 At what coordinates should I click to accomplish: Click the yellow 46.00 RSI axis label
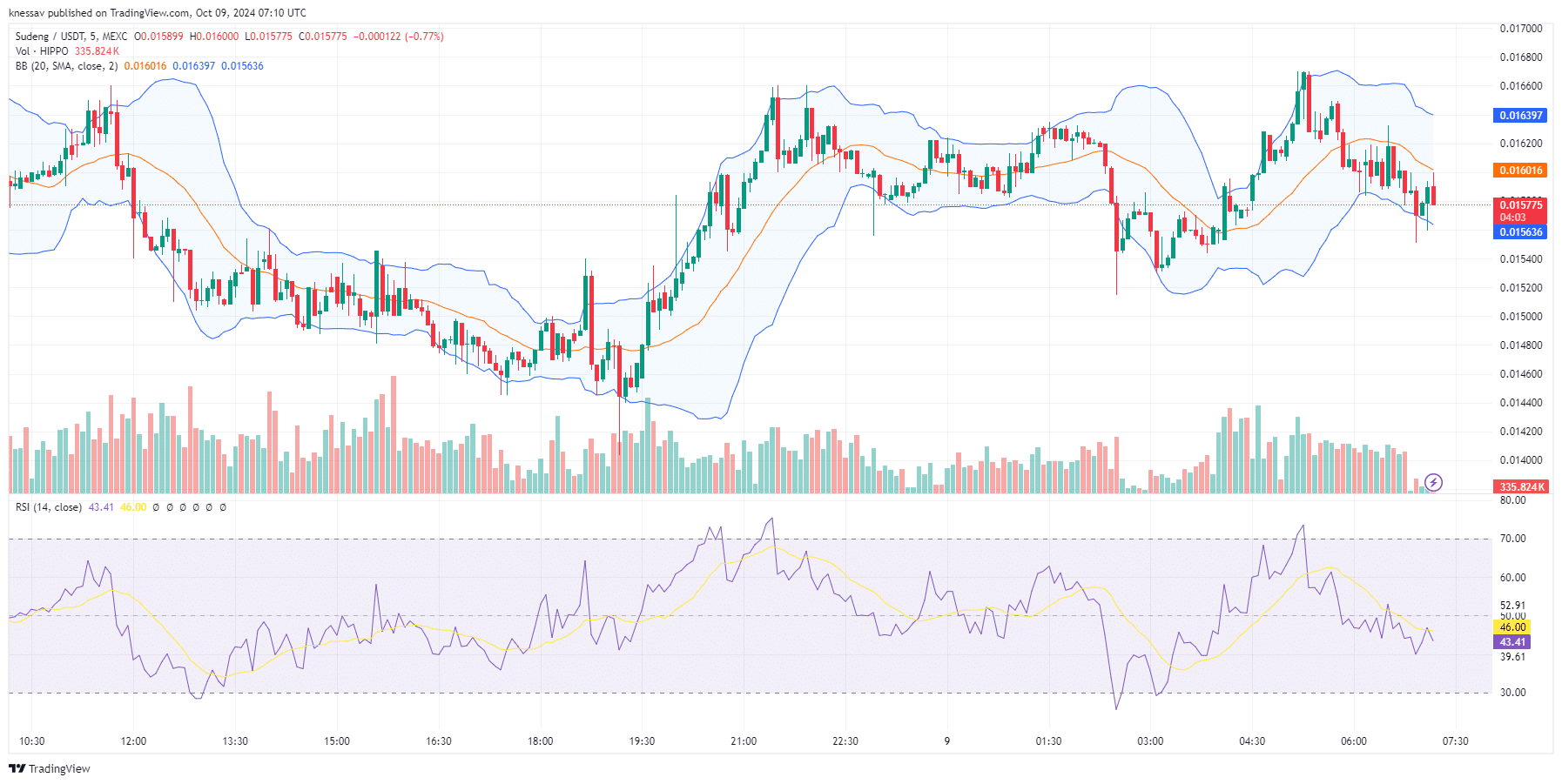[1512, 627]
